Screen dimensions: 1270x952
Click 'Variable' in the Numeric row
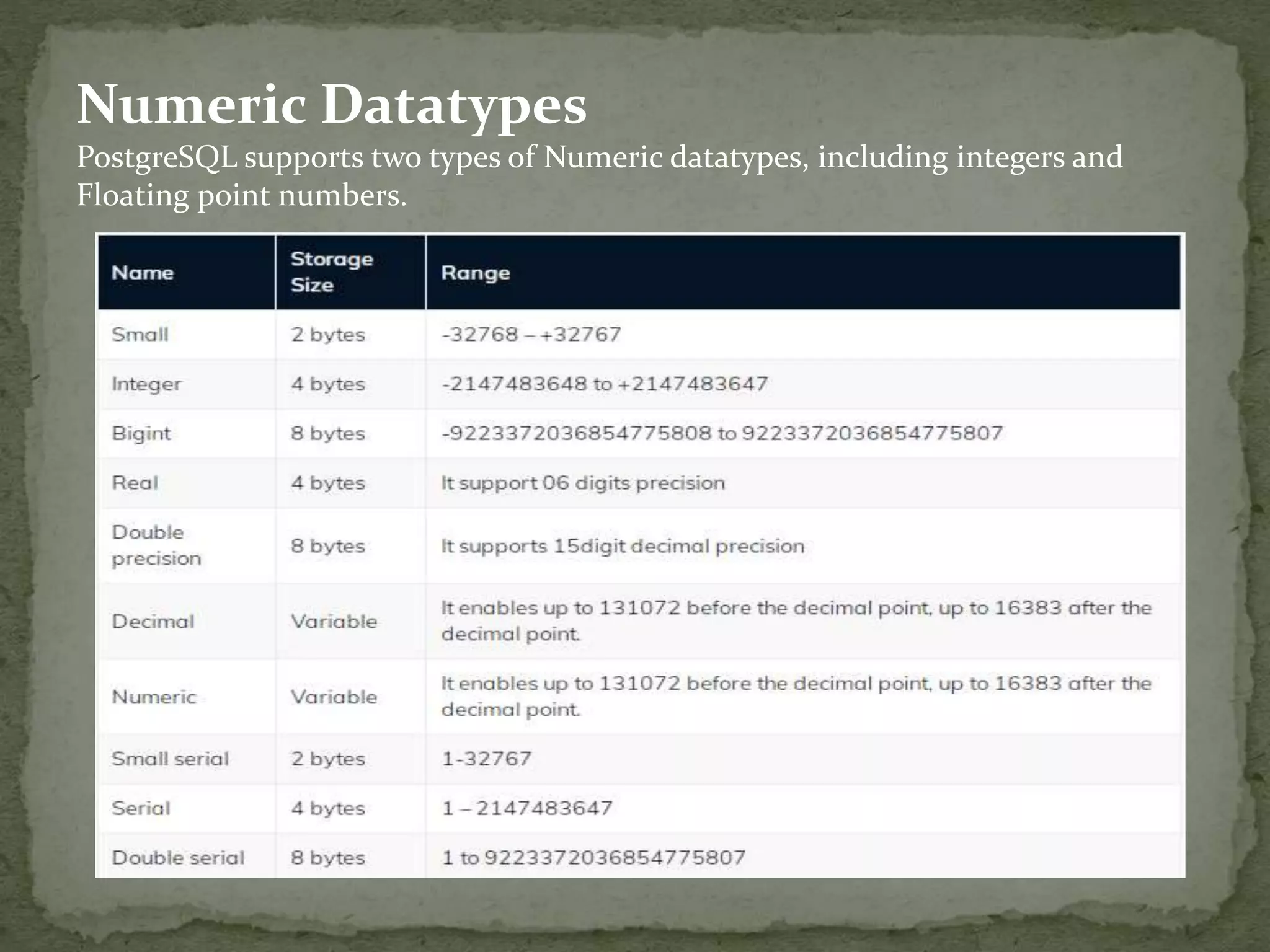pos(334,697)
